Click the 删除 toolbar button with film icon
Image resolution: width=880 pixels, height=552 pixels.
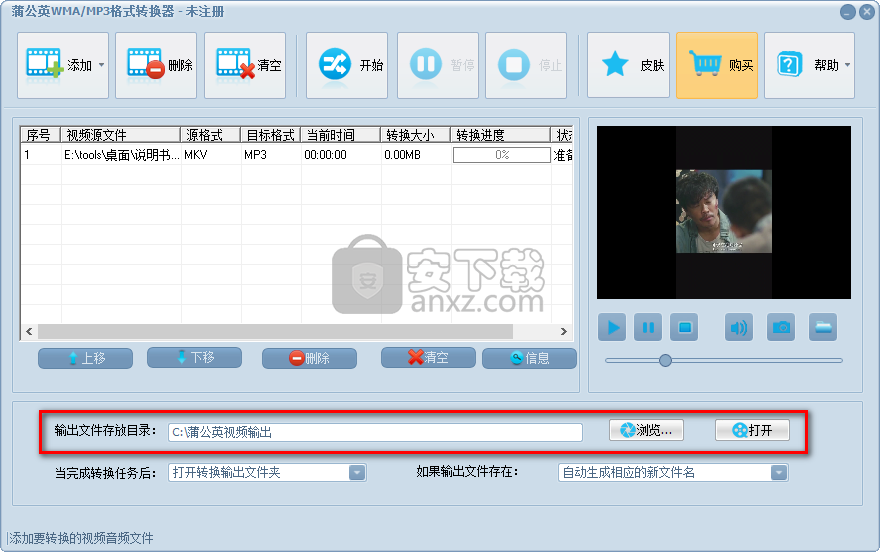click(156, 65)
